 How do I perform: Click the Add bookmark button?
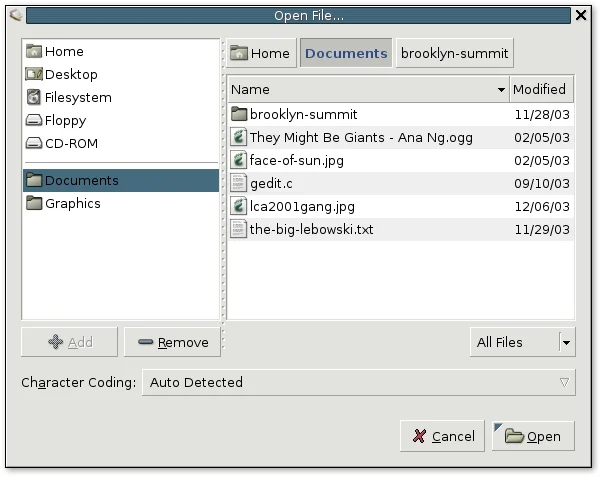point(69,342)
